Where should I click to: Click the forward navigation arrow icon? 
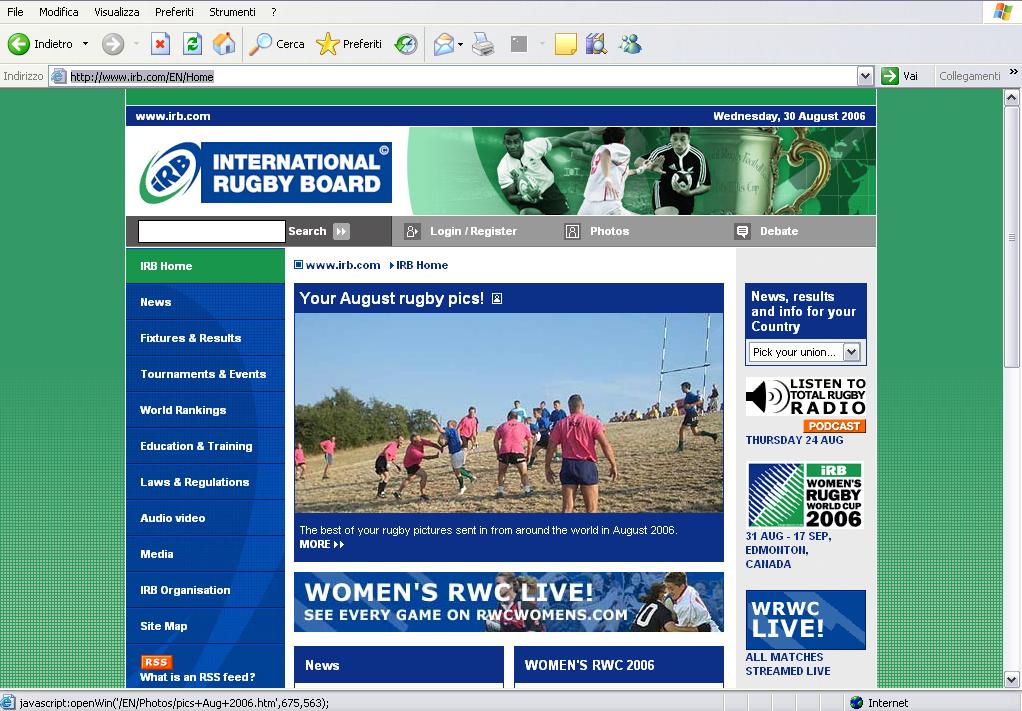click(x=113, y=44)
